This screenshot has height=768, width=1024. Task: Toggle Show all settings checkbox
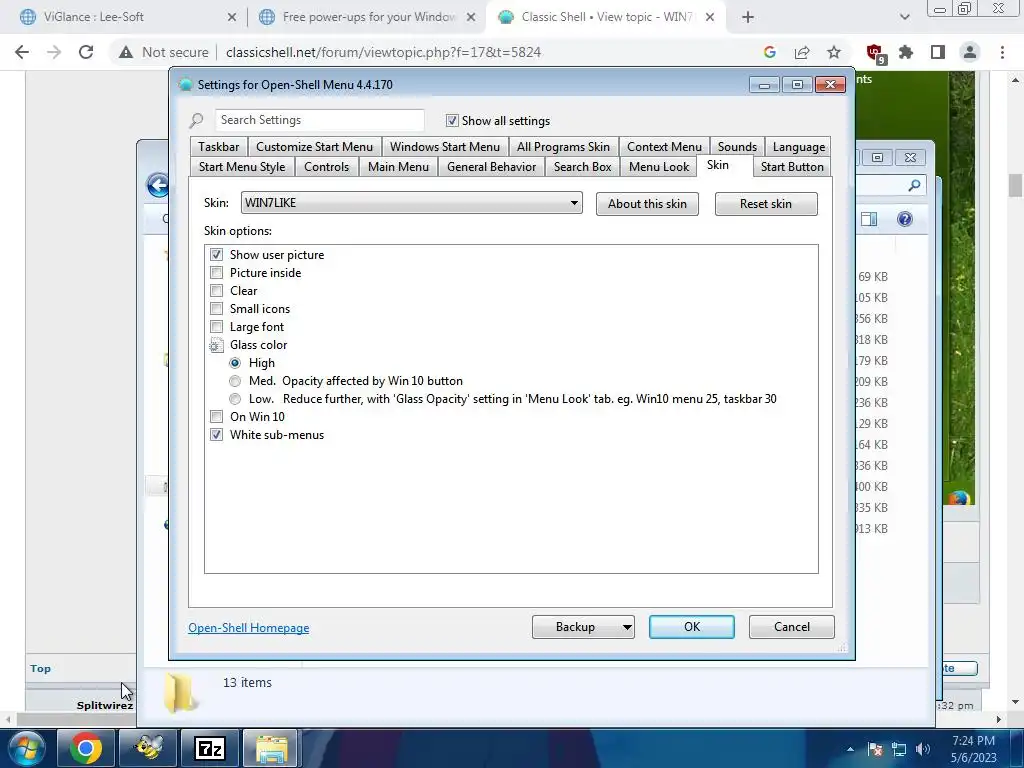[452, 120]
